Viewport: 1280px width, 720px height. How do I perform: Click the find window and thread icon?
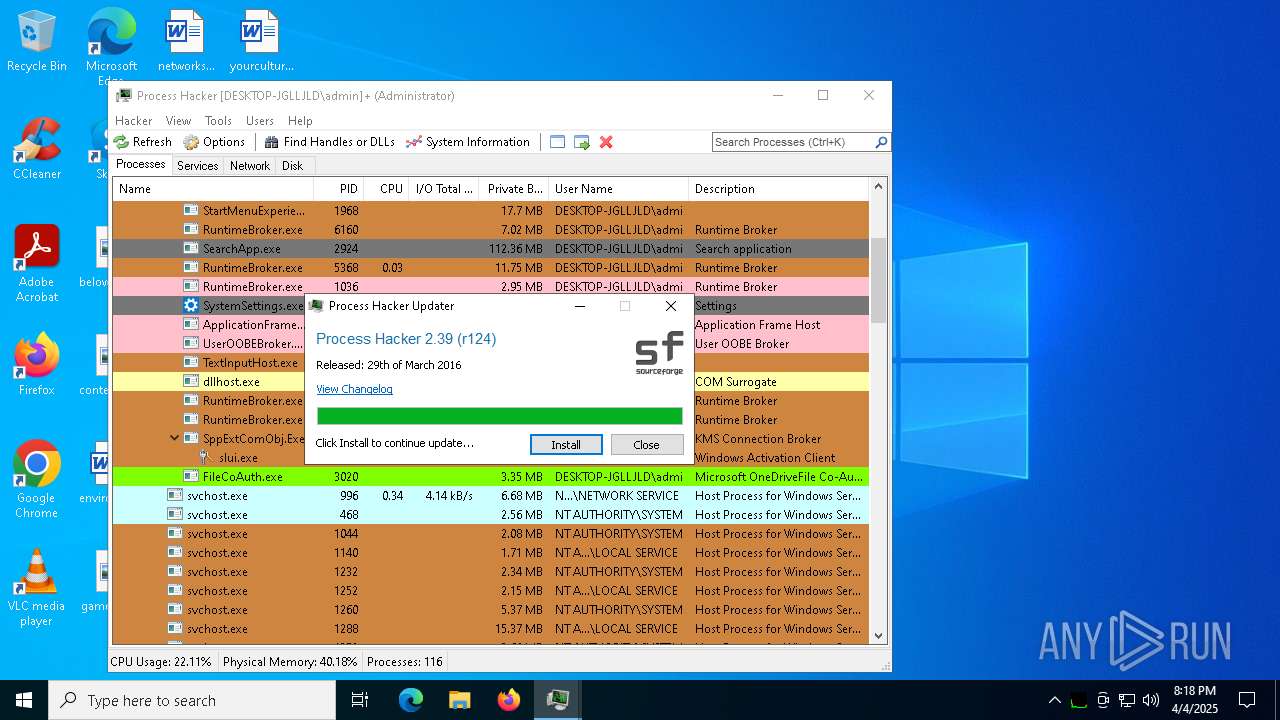[582, 142]
